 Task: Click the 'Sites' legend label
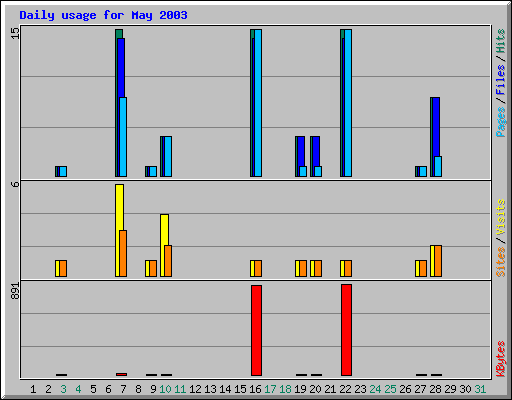(x=500, y=262)
